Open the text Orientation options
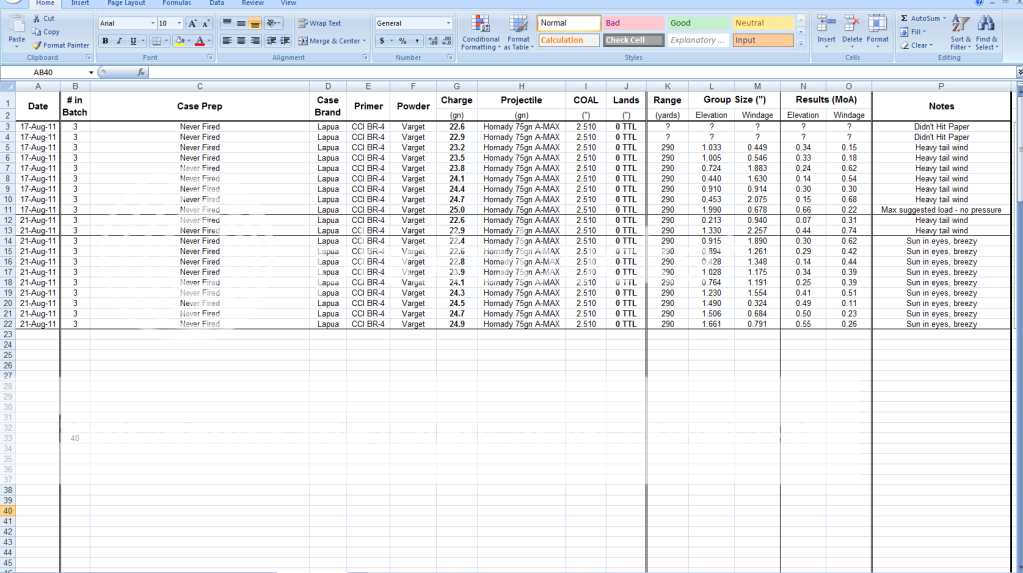1023x573 pixels. tap(273, 23)
